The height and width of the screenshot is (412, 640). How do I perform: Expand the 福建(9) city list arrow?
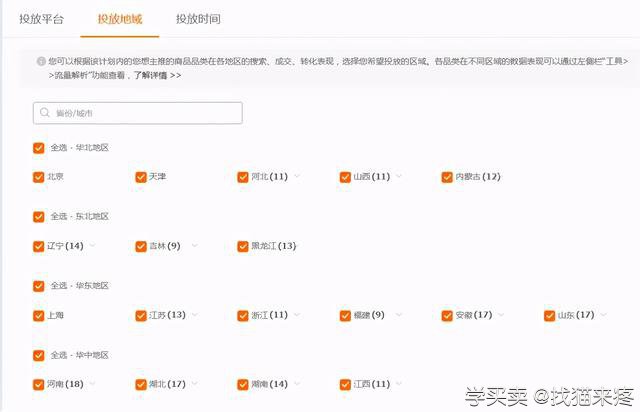(399, 314)
